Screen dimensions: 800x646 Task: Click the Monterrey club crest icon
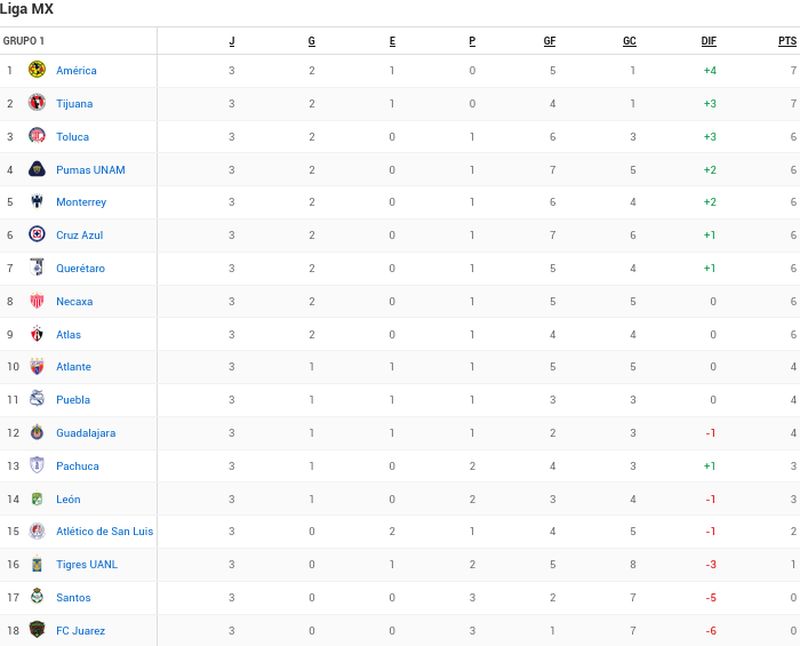[x=37, y=201]
